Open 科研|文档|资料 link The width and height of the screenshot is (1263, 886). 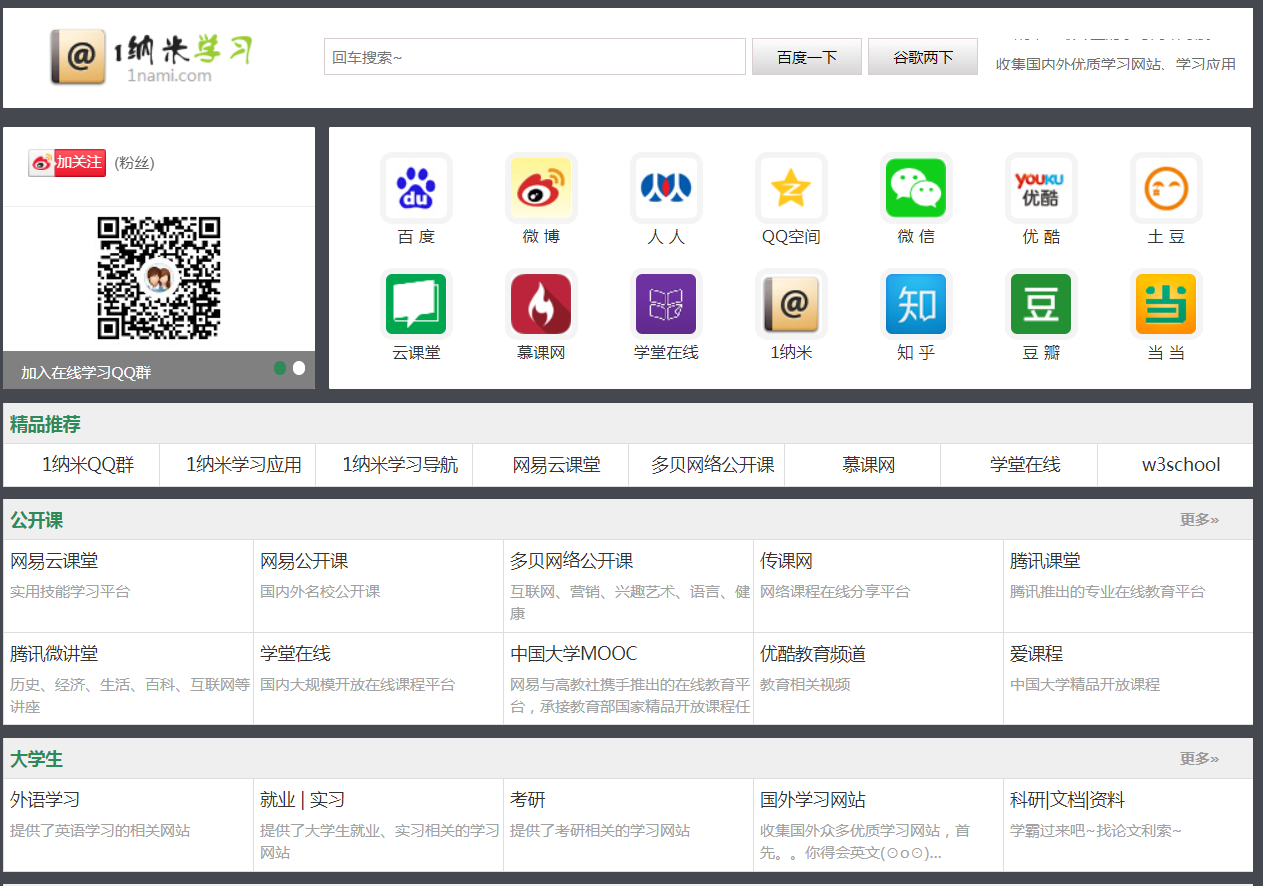pos(1067,800)
